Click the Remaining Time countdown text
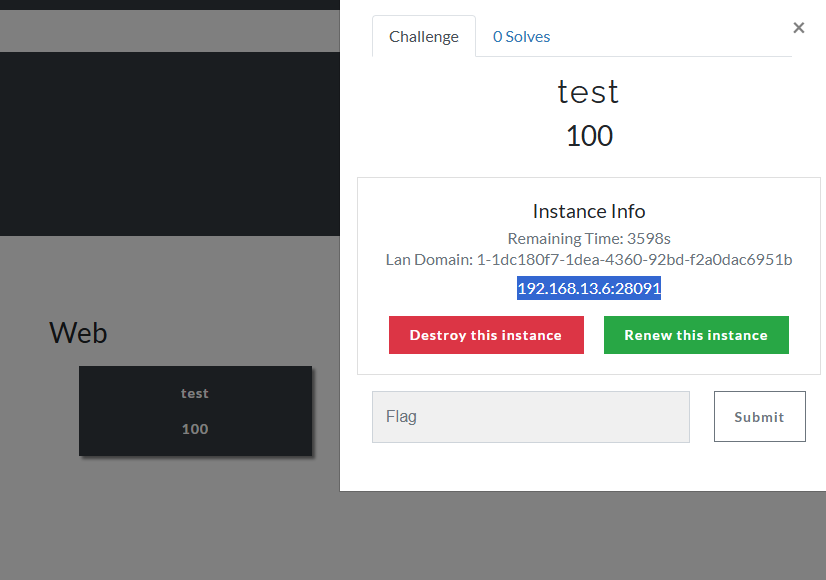This screenshot has width=826, height=580. click(x=589, y=239)
